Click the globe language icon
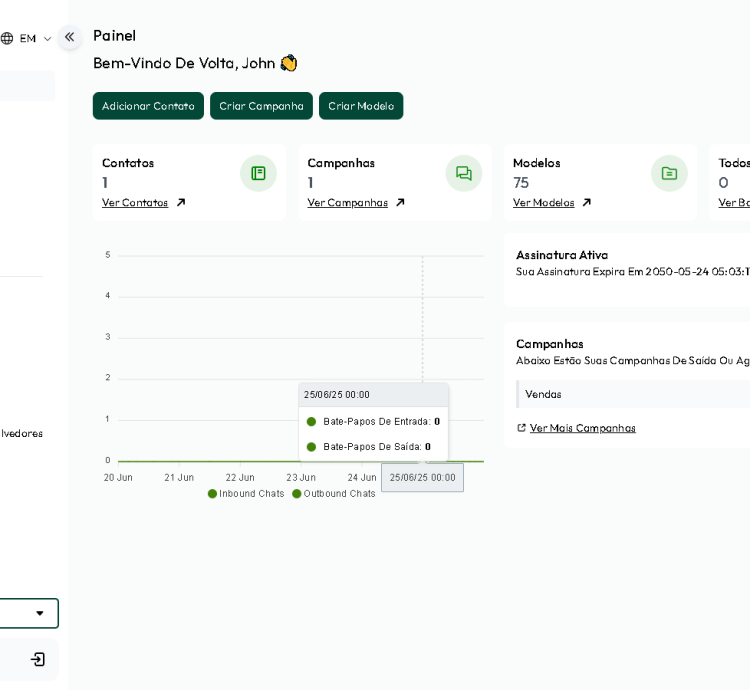Image resolution: width=750 pixels, height=690 pixels. (7, 38)
